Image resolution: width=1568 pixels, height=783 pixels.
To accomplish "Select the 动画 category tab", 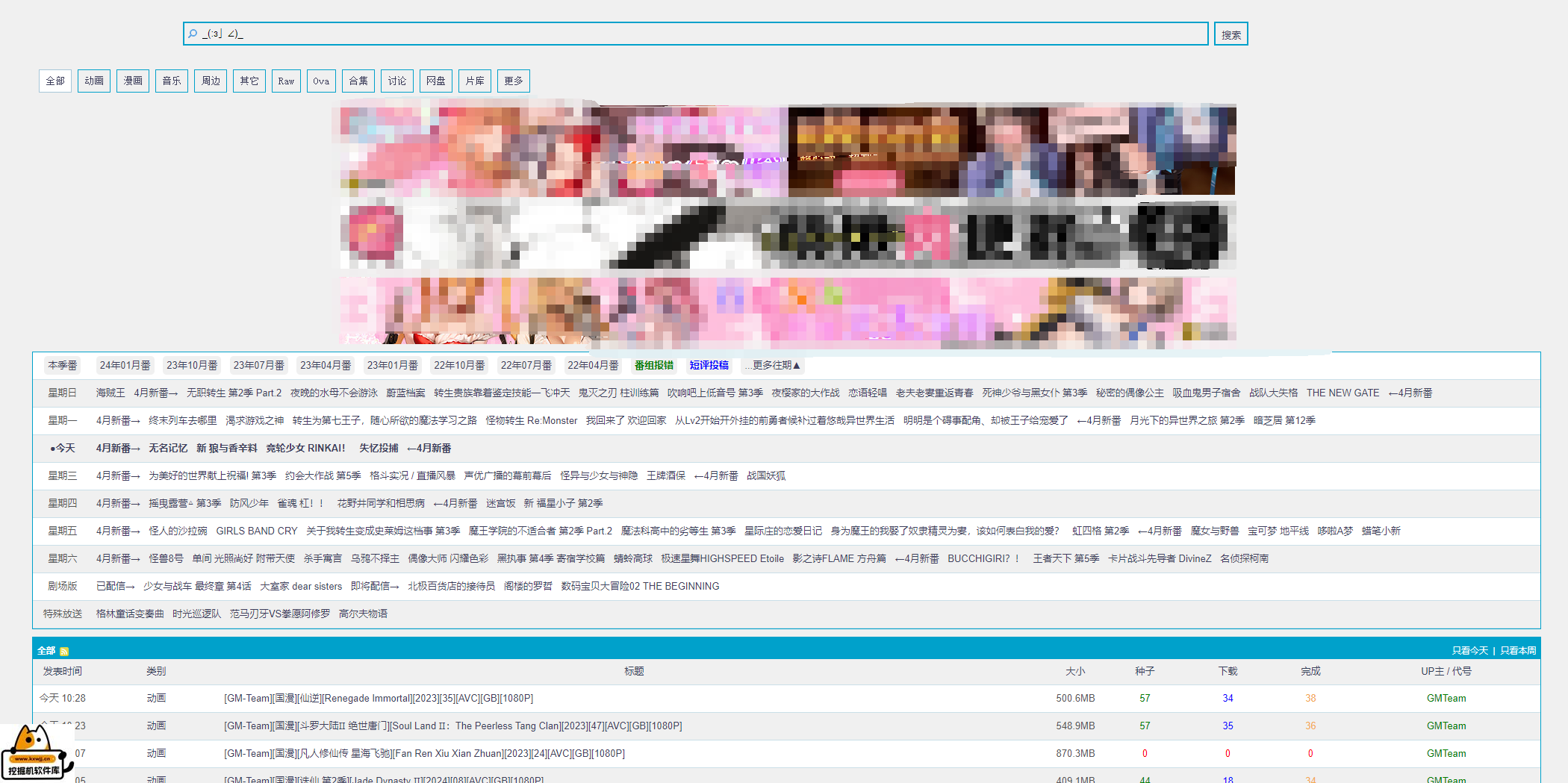I will tap(94, 81).
